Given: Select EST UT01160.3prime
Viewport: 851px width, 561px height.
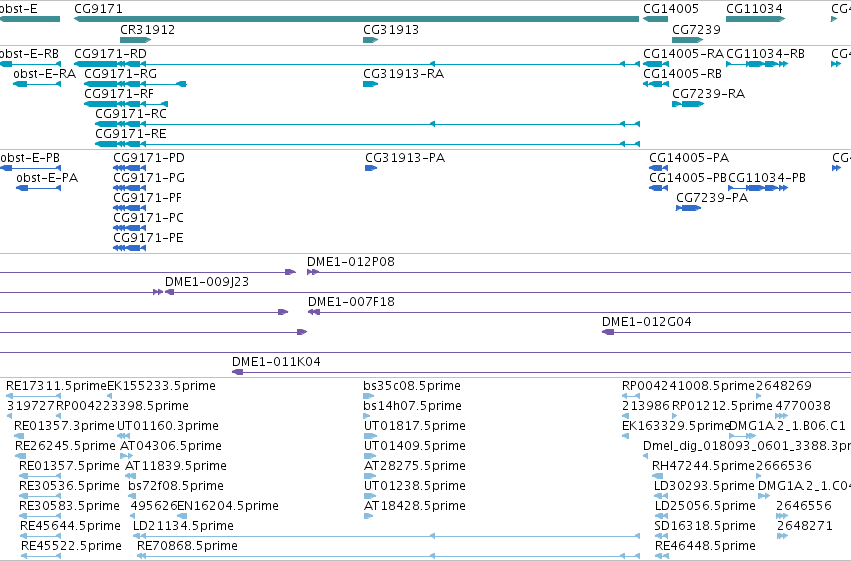Looking at the screenshot, I should 124,436.
